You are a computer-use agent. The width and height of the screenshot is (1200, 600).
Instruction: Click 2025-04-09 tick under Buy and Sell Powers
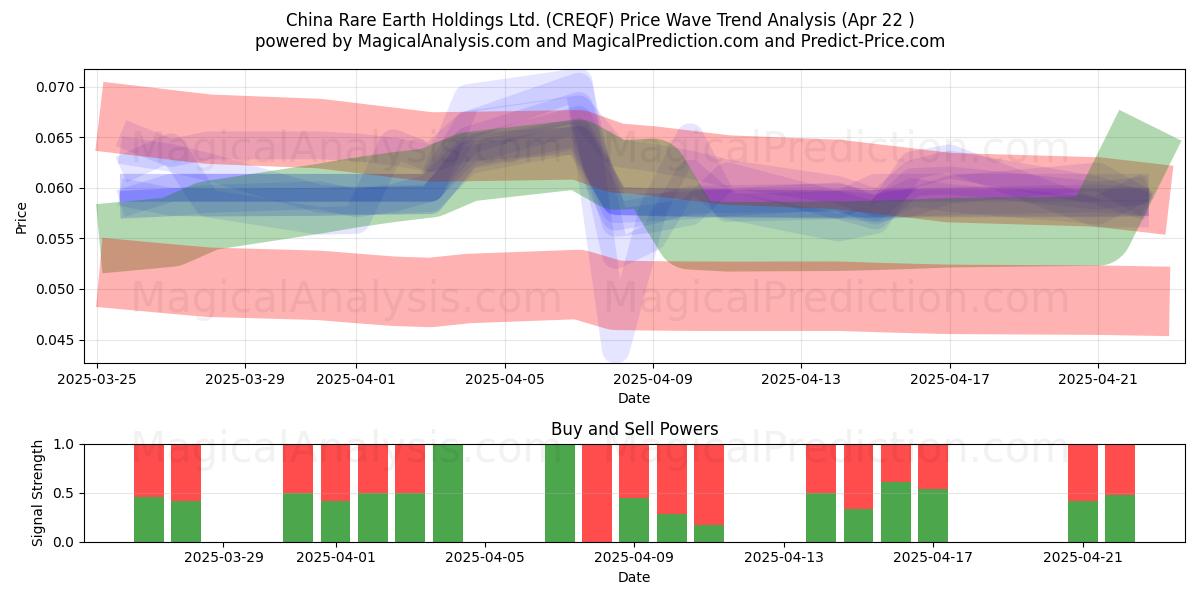634,558
